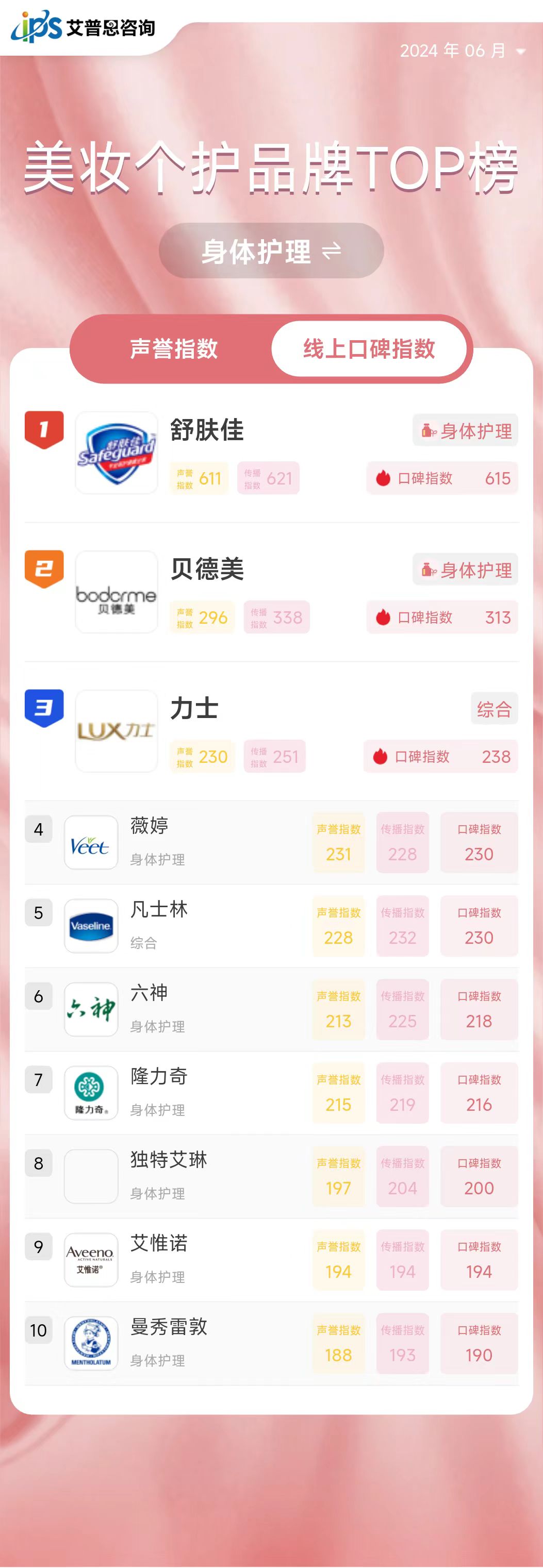Click the Vaseline 凡士林 logo
The height and width of the screenshot is (1568, 543).
[x=91, y=925]
